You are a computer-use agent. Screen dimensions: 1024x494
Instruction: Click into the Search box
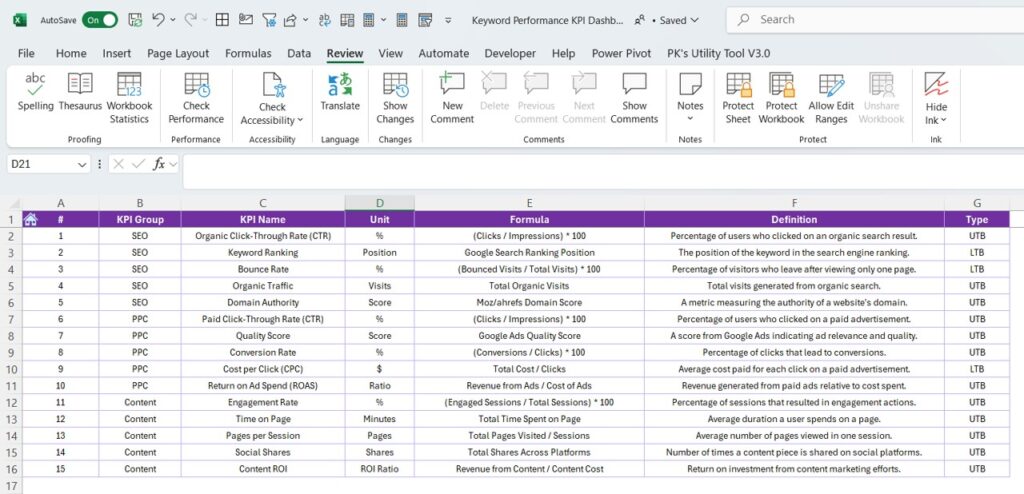pos(875,20)
